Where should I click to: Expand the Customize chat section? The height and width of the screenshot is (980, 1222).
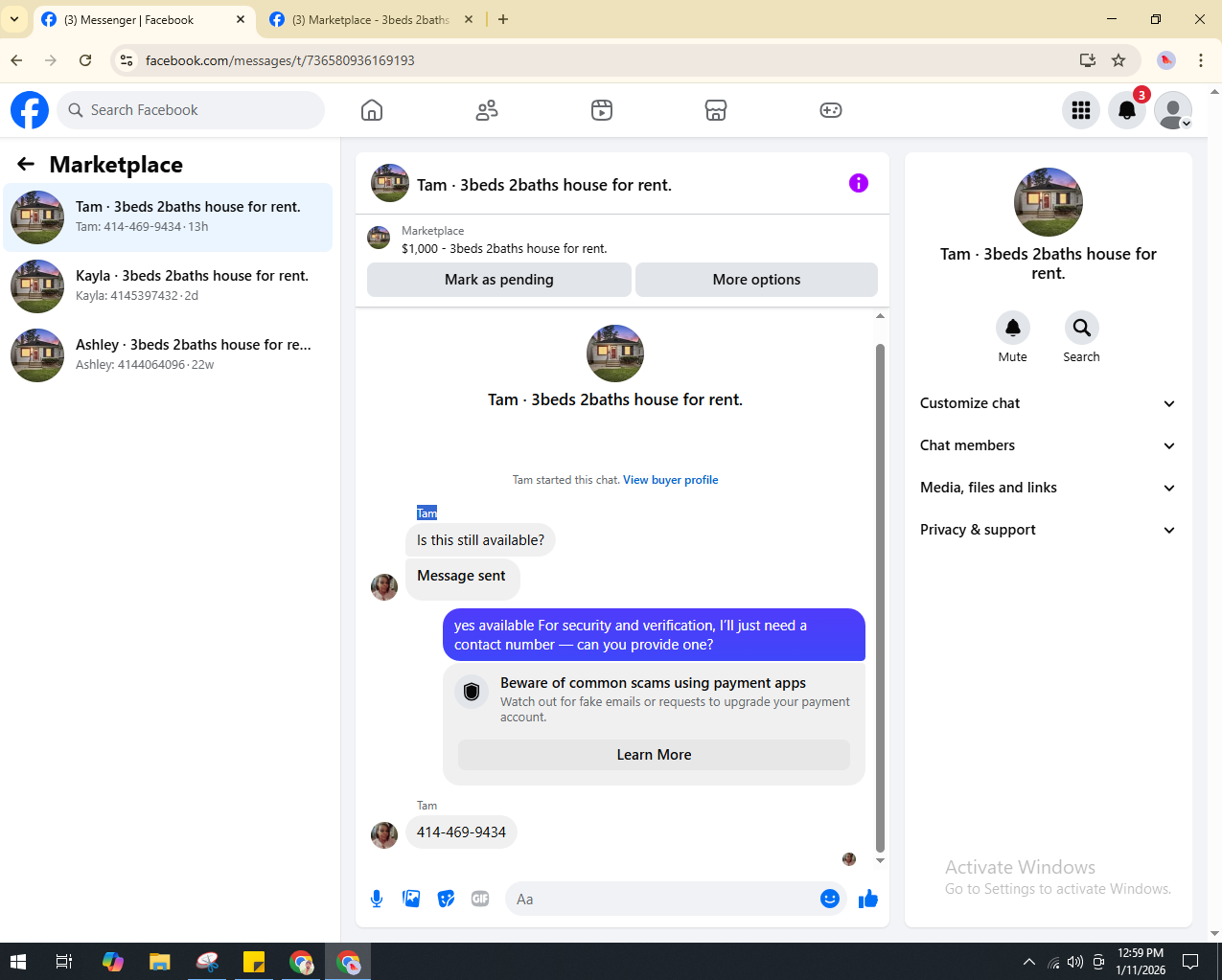[x=1048, y=403]
